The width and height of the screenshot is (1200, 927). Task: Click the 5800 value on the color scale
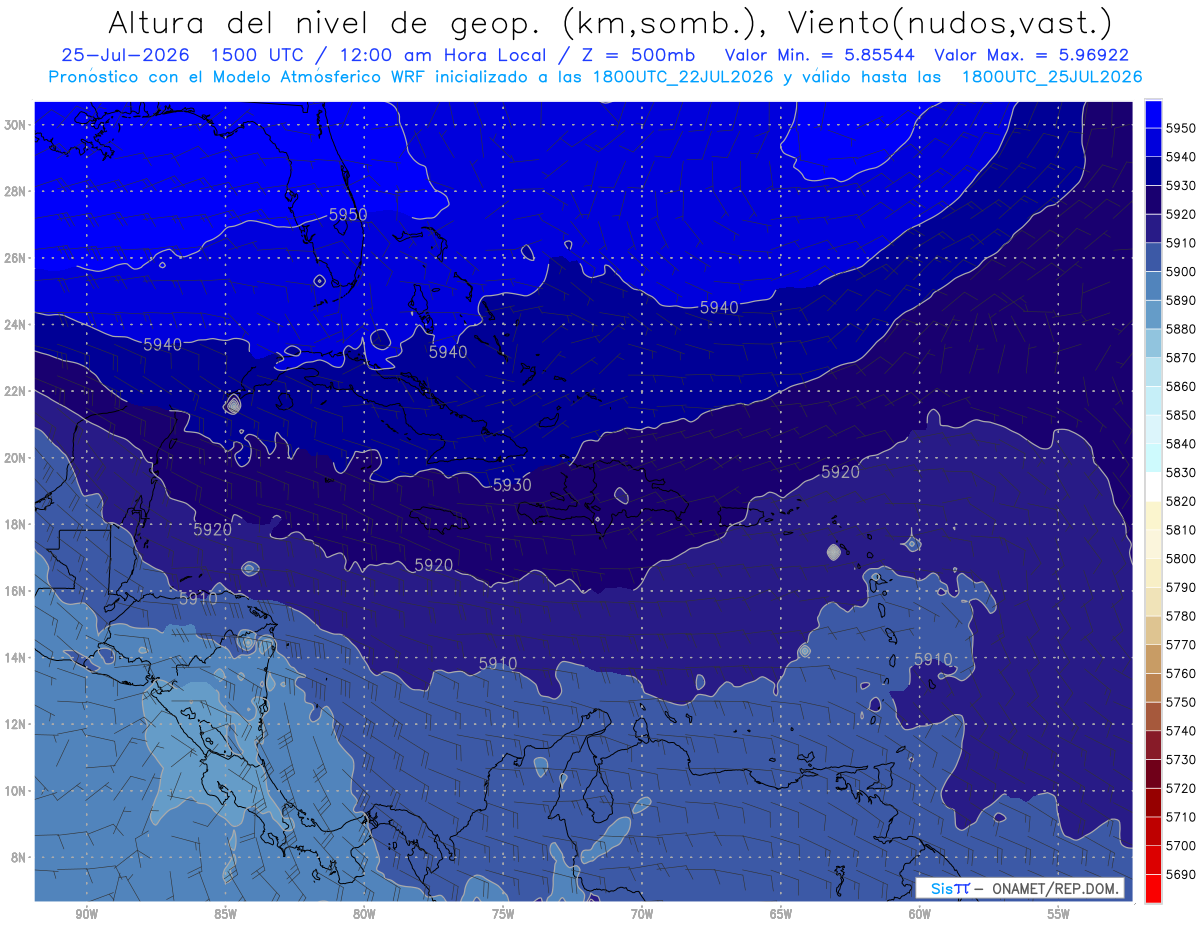pyautogui.click(x=1180, y=558)
